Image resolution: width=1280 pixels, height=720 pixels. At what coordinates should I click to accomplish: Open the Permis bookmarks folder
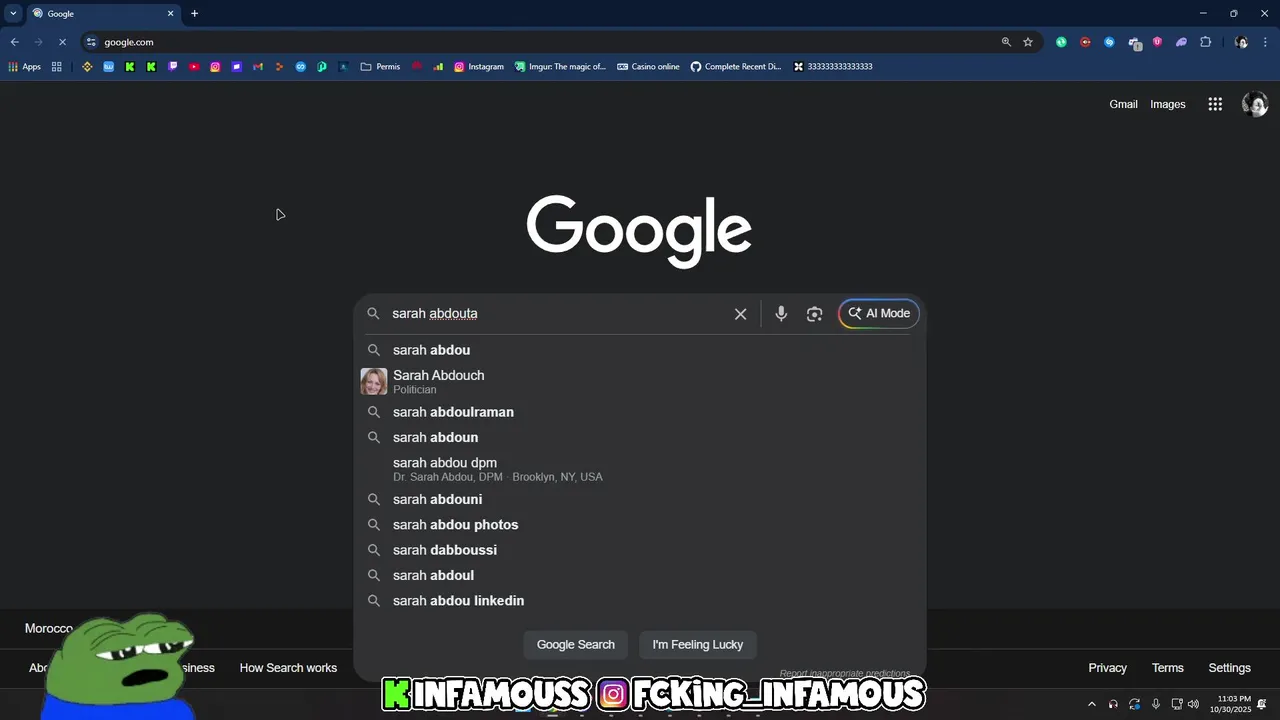point(380,67)
